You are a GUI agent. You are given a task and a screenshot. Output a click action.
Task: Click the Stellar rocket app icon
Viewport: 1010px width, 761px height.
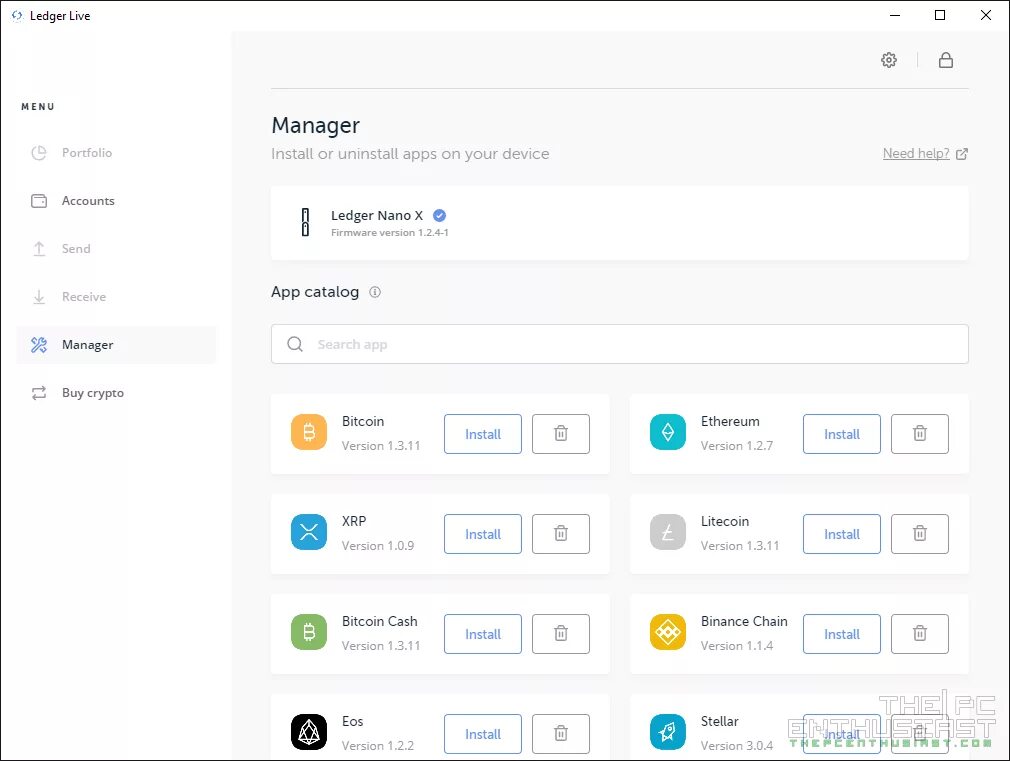click(x=668, y=732)
